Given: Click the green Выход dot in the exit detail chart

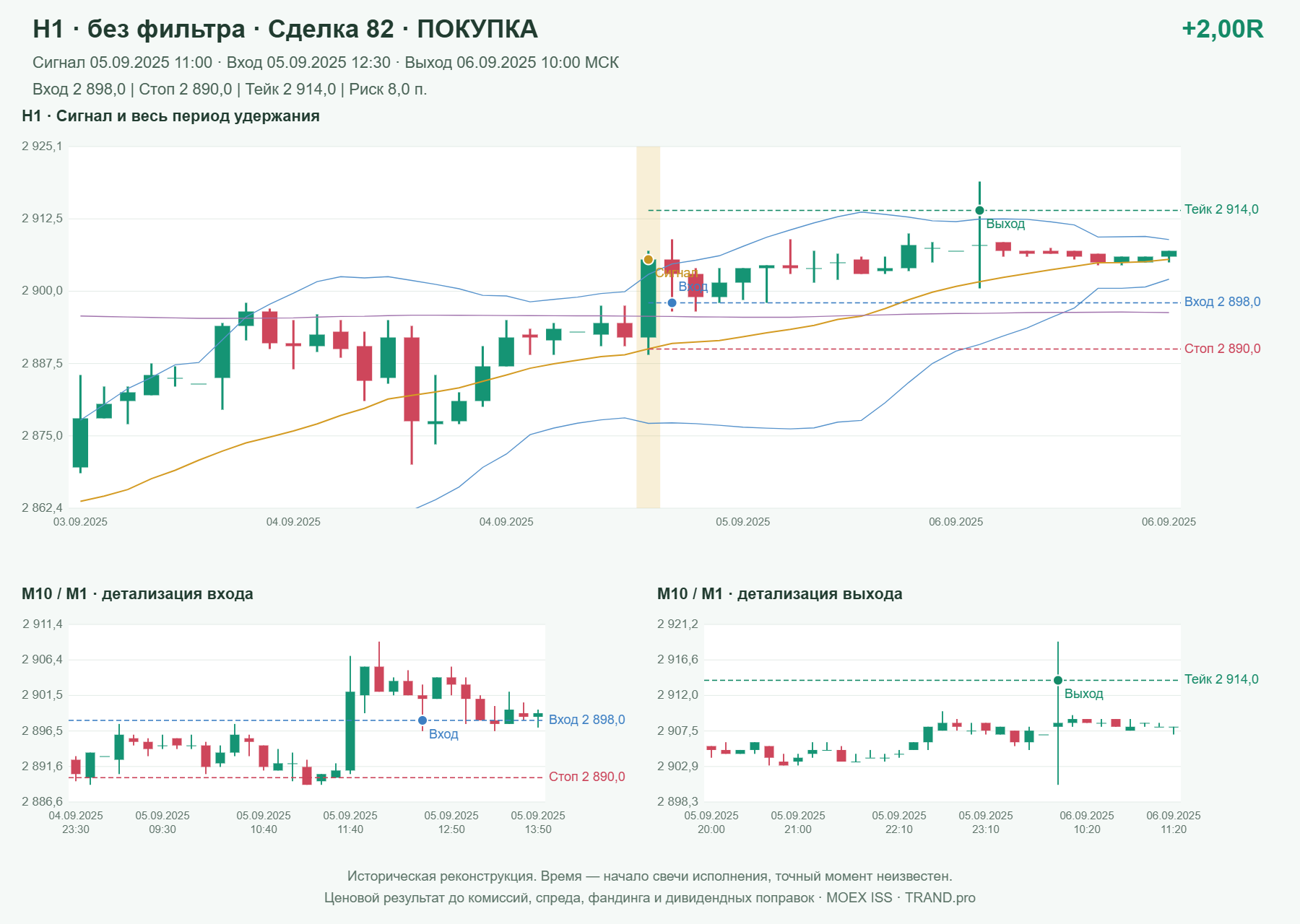Looking at the screenshot, I should coord(1058,680).
